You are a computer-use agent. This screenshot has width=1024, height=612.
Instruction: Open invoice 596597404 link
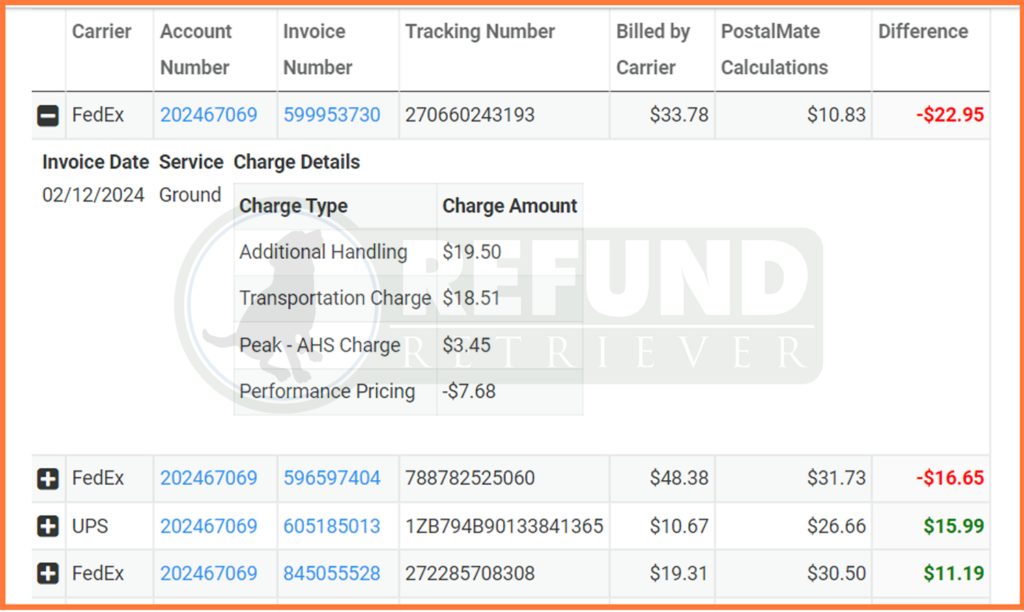point(332,479)
